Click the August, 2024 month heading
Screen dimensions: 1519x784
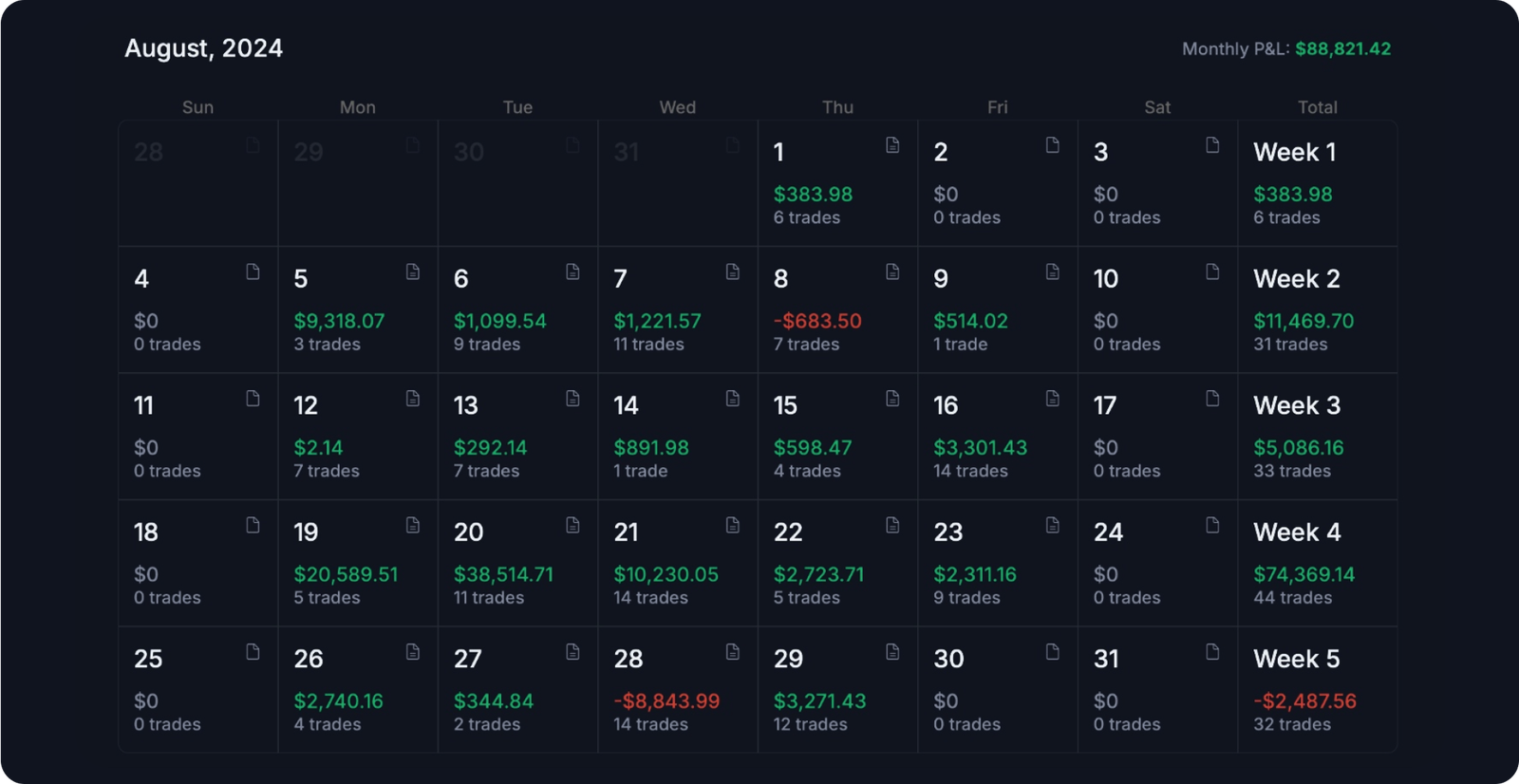click(203, 48)
